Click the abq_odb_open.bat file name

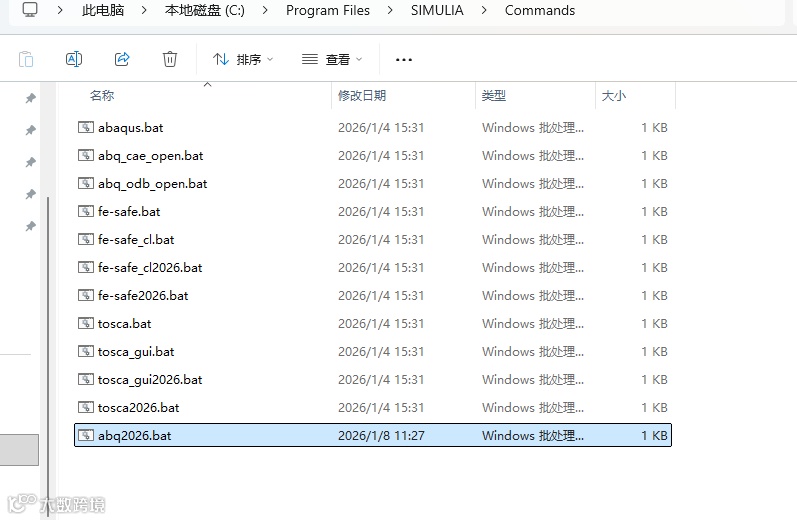[152, 184]
